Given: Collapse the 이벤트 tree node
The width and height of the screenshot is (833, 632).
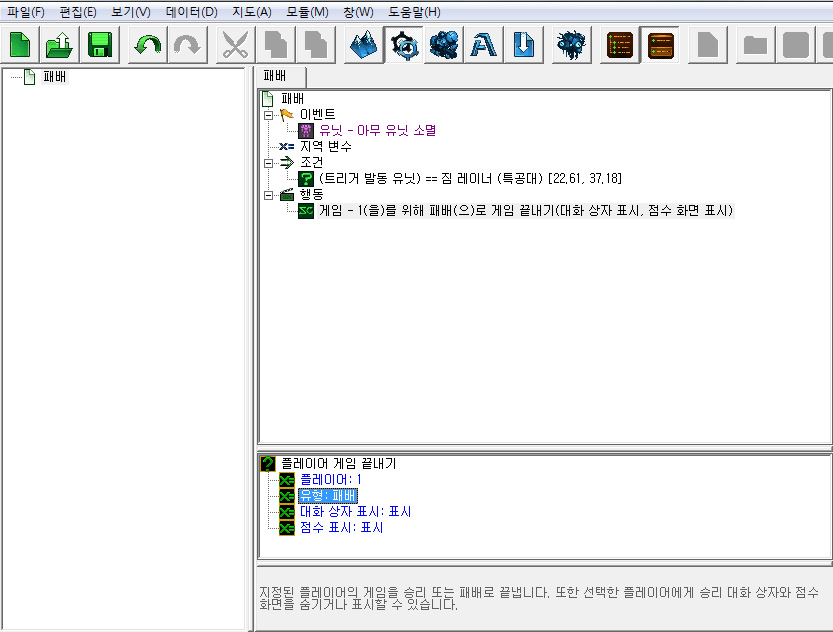Looking at the screenshot, I should pyautogui.click(x=268, y=115).
